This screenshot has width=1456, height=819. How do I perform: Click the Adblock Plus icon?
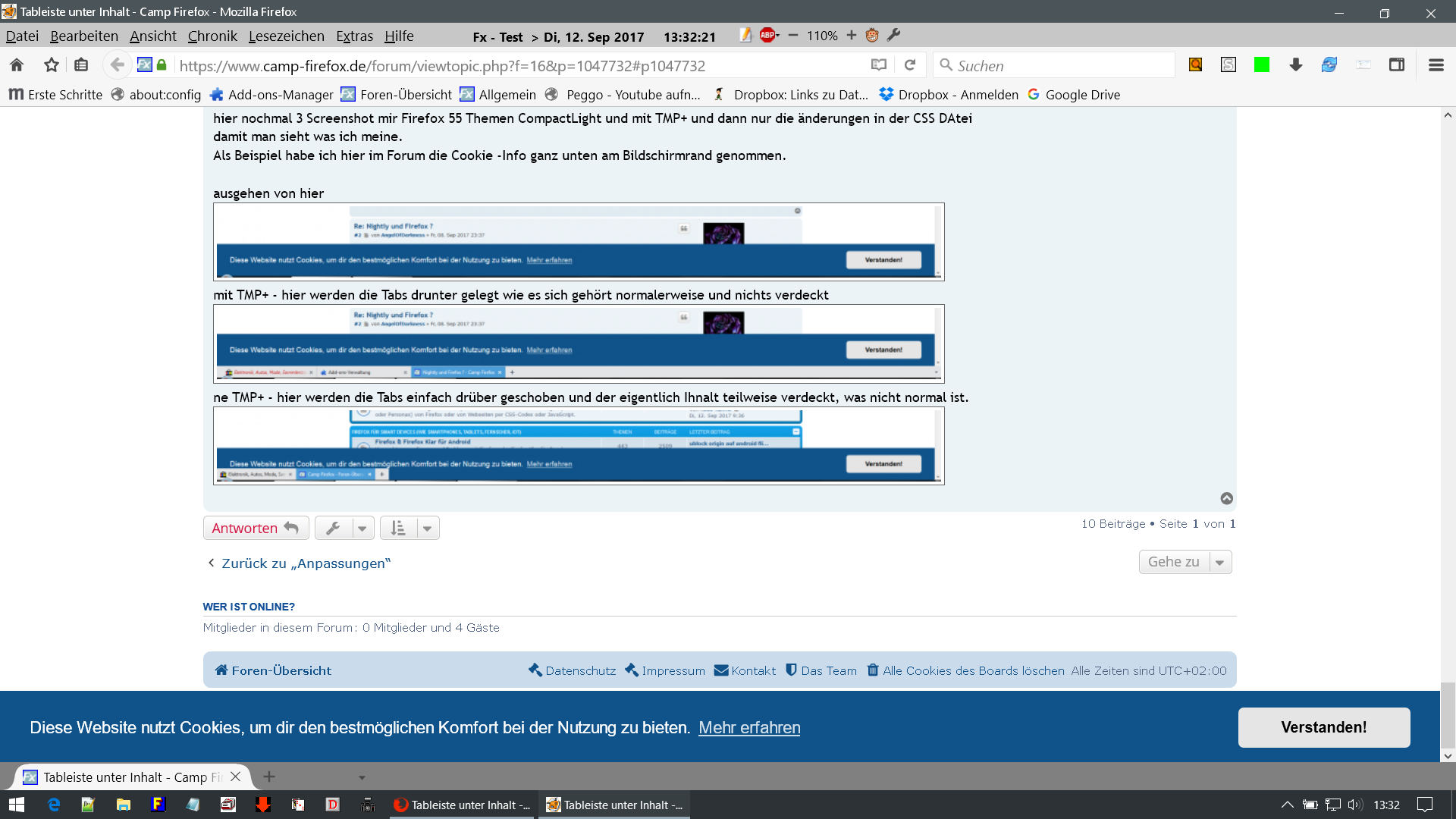[x=768, y=36]
